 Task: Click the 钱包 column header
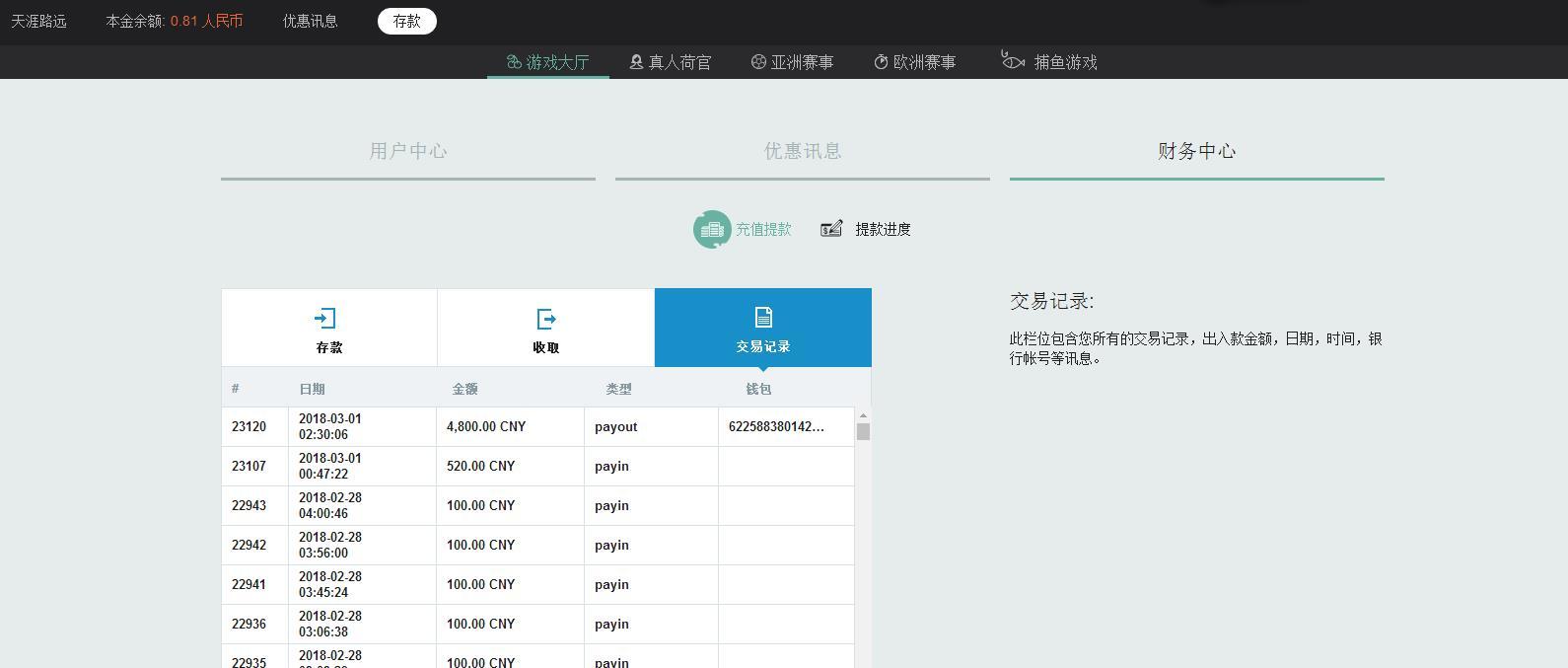pyautogui.click(x=758, y=389)
